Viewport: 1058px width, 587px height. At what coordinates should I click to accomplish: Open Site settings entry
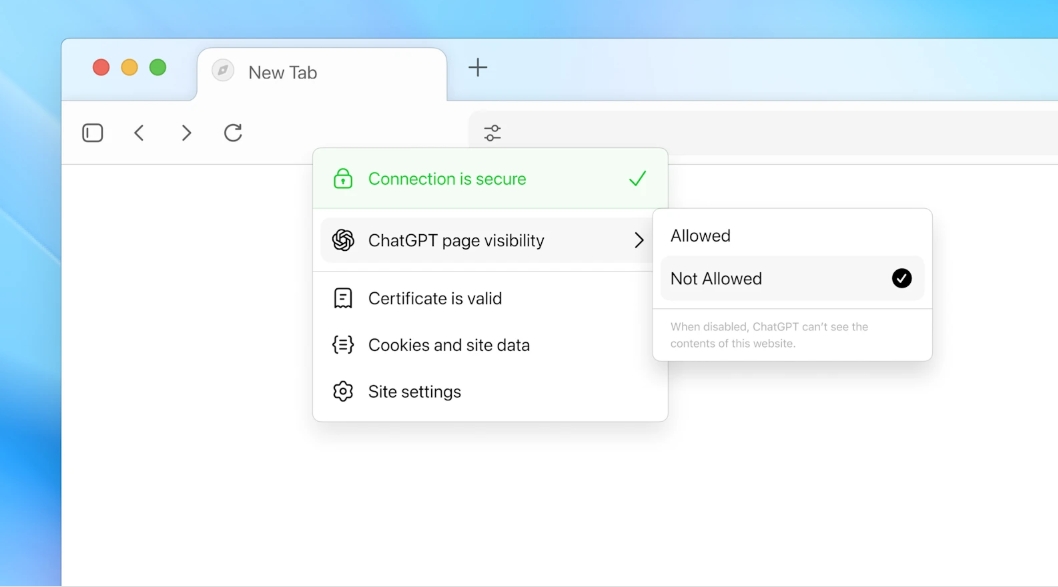click(491, 391)
